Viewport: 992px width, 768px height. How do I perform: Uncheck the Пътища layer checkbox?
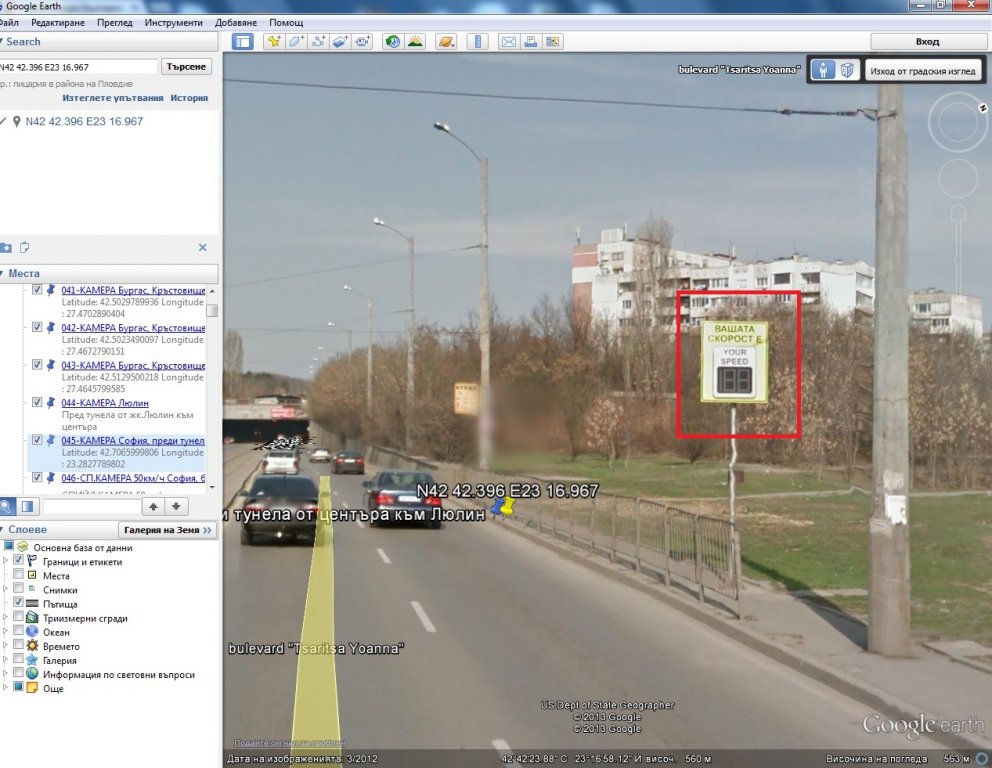click(x=19, y=604)
